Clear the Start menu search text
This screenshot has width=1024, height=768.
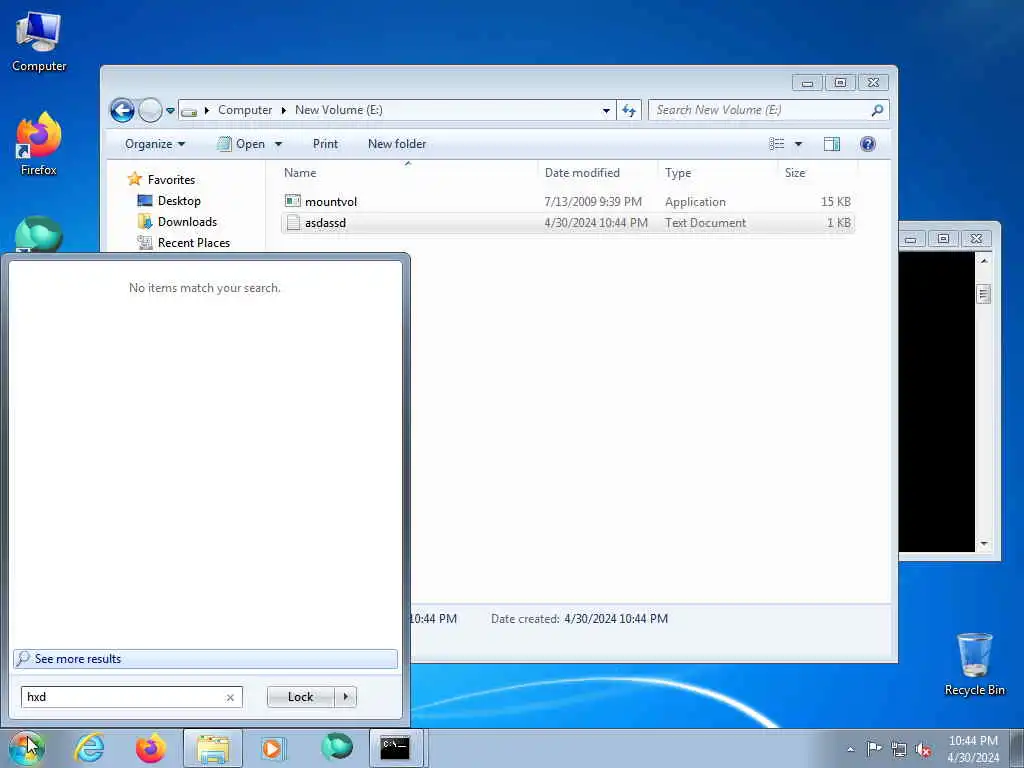(230, 697)
